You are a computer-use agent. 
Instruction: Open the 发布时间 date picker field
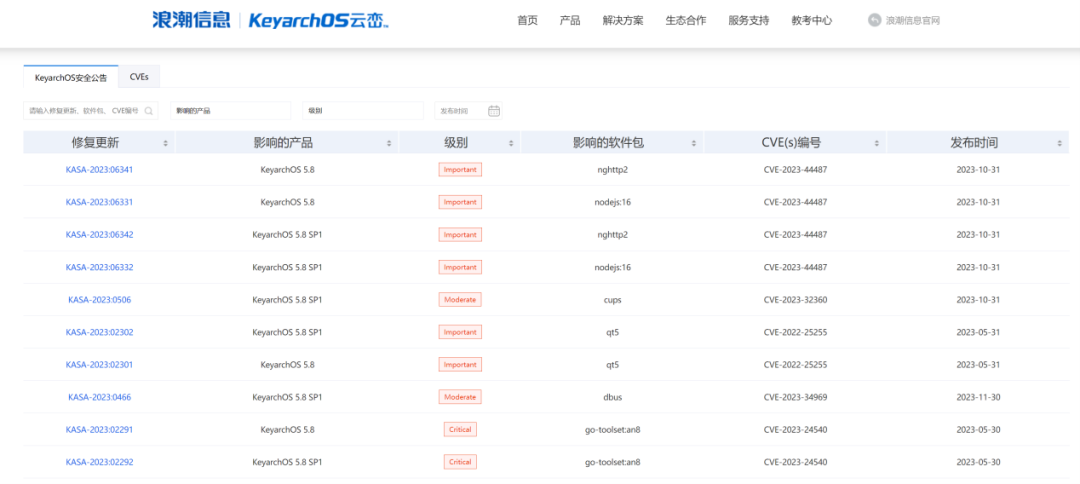[x=468, y=110]
